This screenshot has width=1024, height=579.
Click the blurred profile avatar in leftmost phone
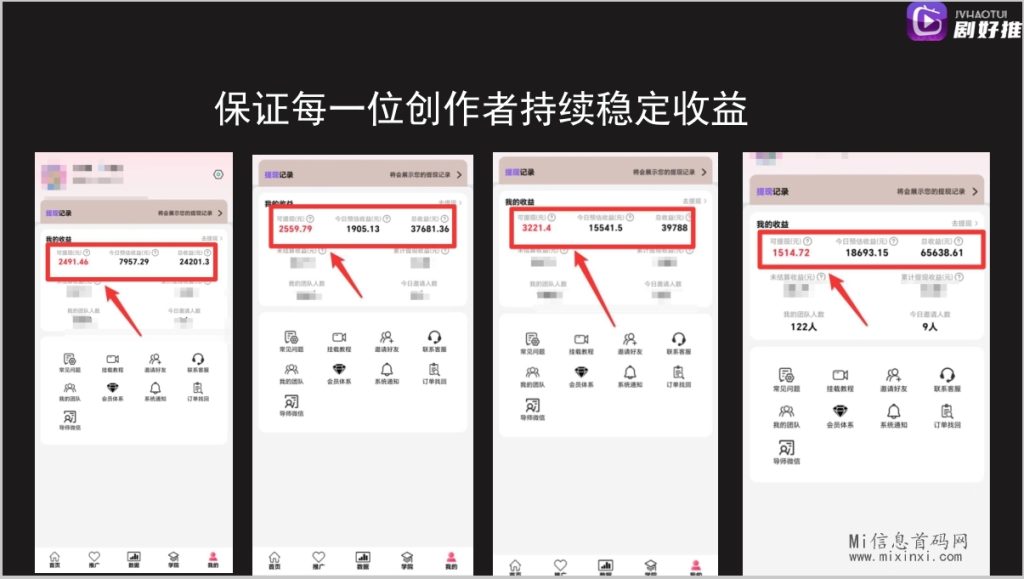click(52, 175)
